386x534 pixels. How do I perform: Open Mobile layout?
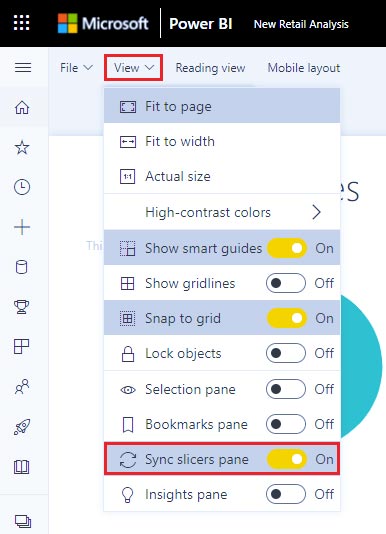coord(304,68)
